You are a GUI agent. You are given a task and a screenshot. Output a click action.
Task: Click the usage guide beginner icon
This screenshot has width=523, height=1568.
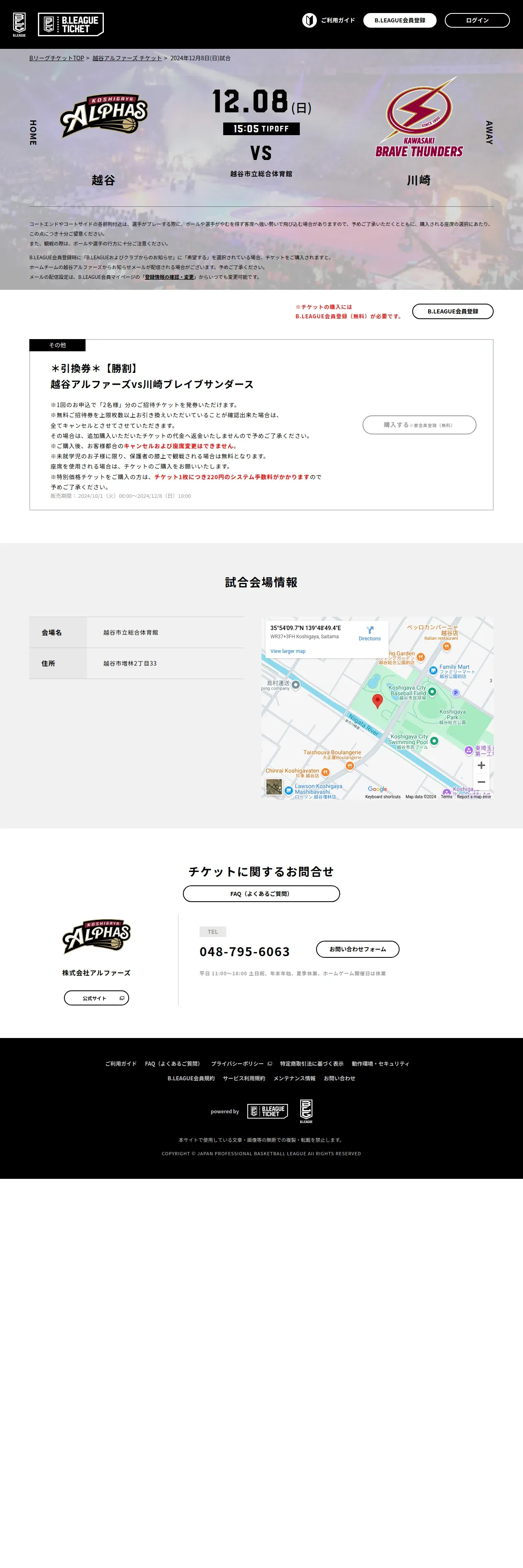(309, 20)
